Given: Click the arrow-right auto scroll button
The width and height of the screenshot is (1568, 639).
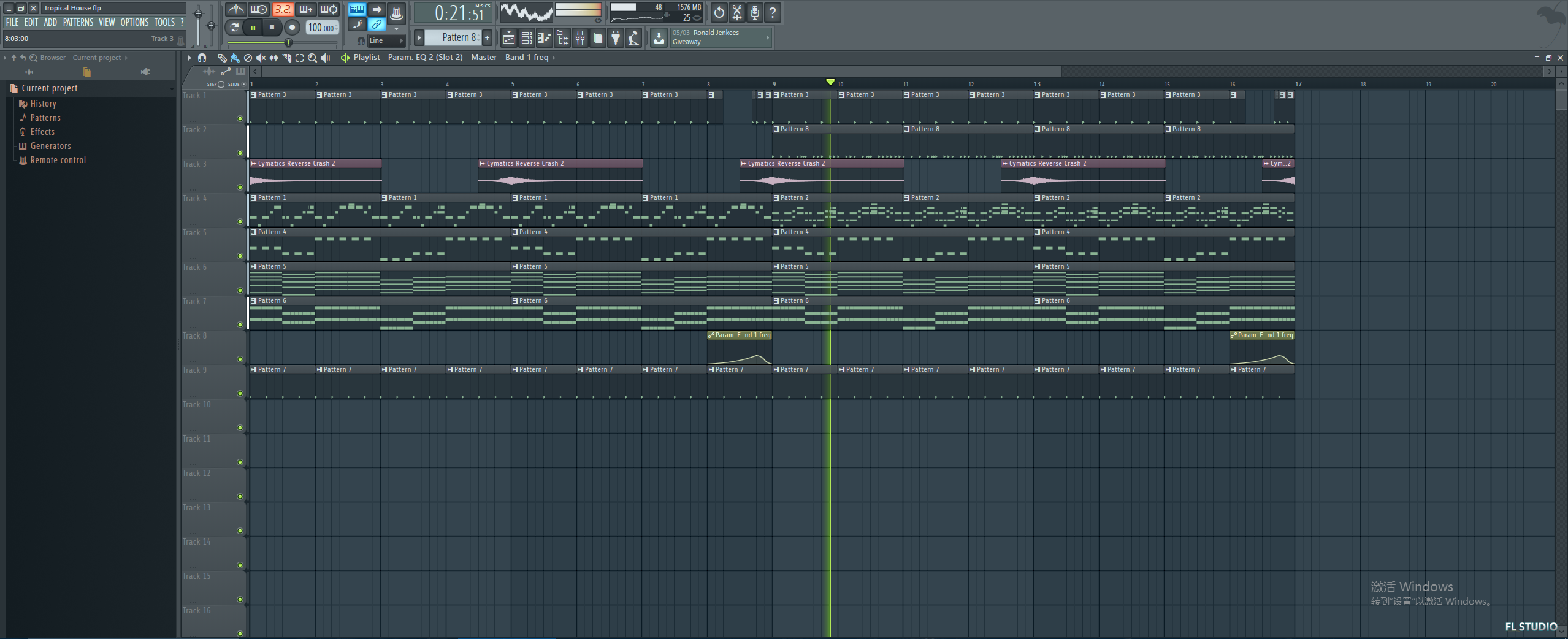Looking at the screenshot, I should (377, 10).
